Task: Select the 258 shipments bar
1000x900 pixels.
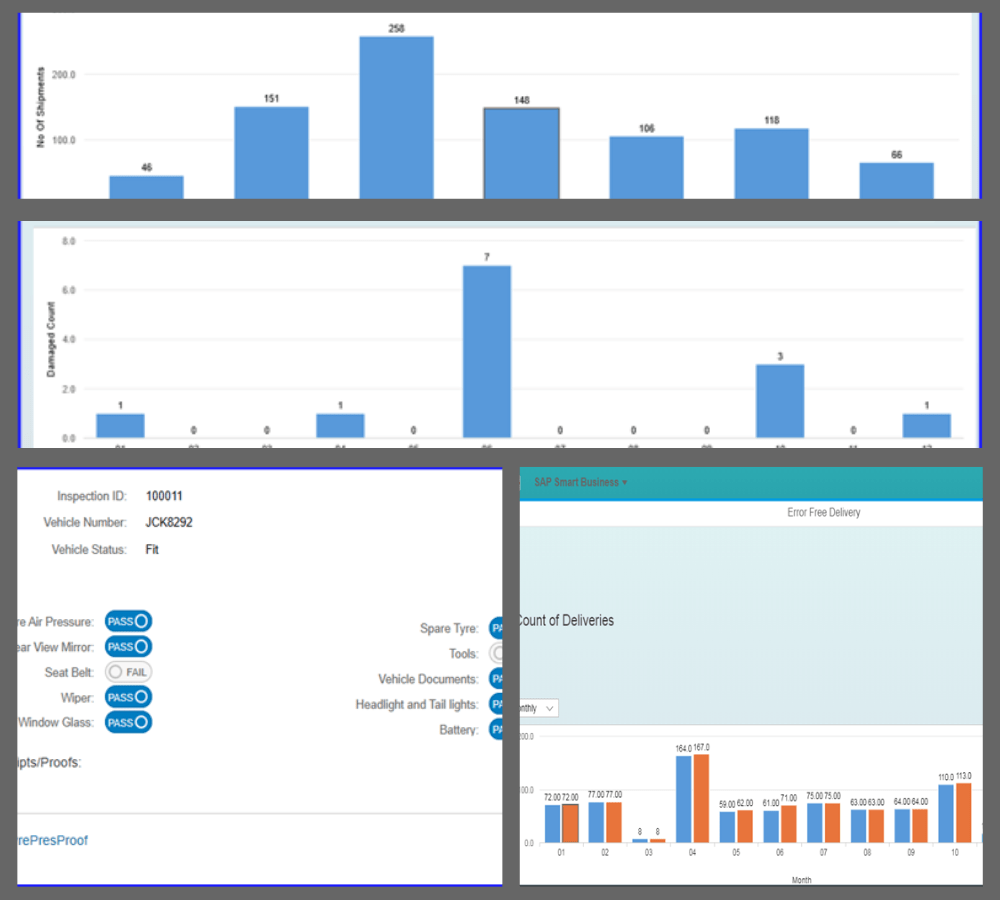Action: [x=396, y=117]
